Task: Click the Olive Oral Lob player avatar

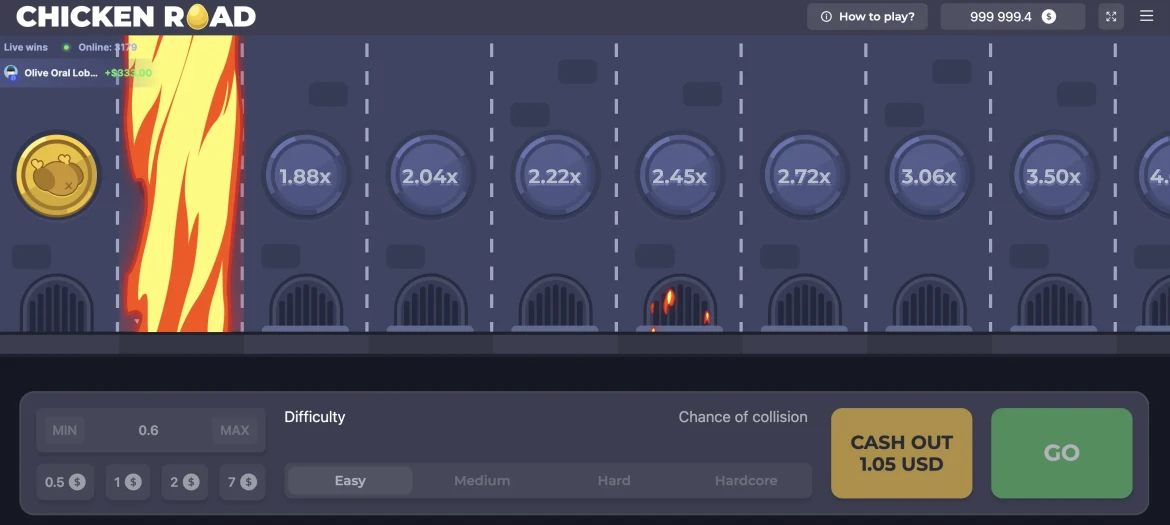Action: pos(11,73)
